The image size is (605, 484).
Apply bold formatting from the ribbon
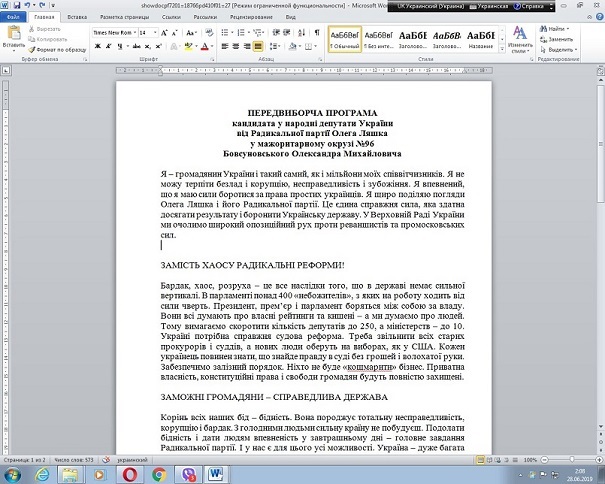pos(96,46)
